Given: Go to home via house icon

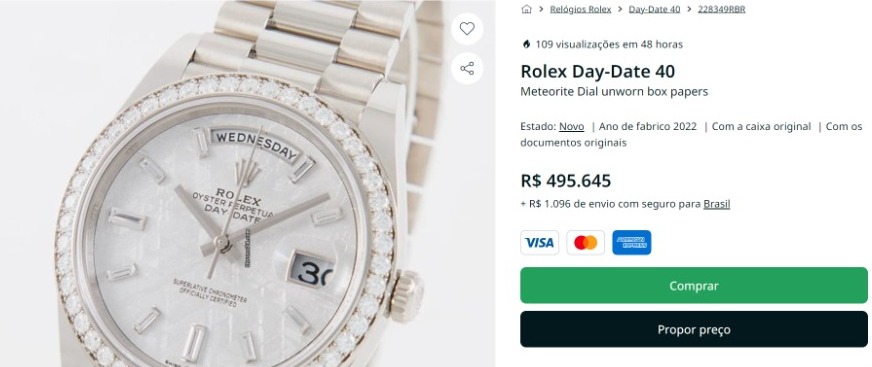Looking at the screenshot, I should (x=526, y=9).
